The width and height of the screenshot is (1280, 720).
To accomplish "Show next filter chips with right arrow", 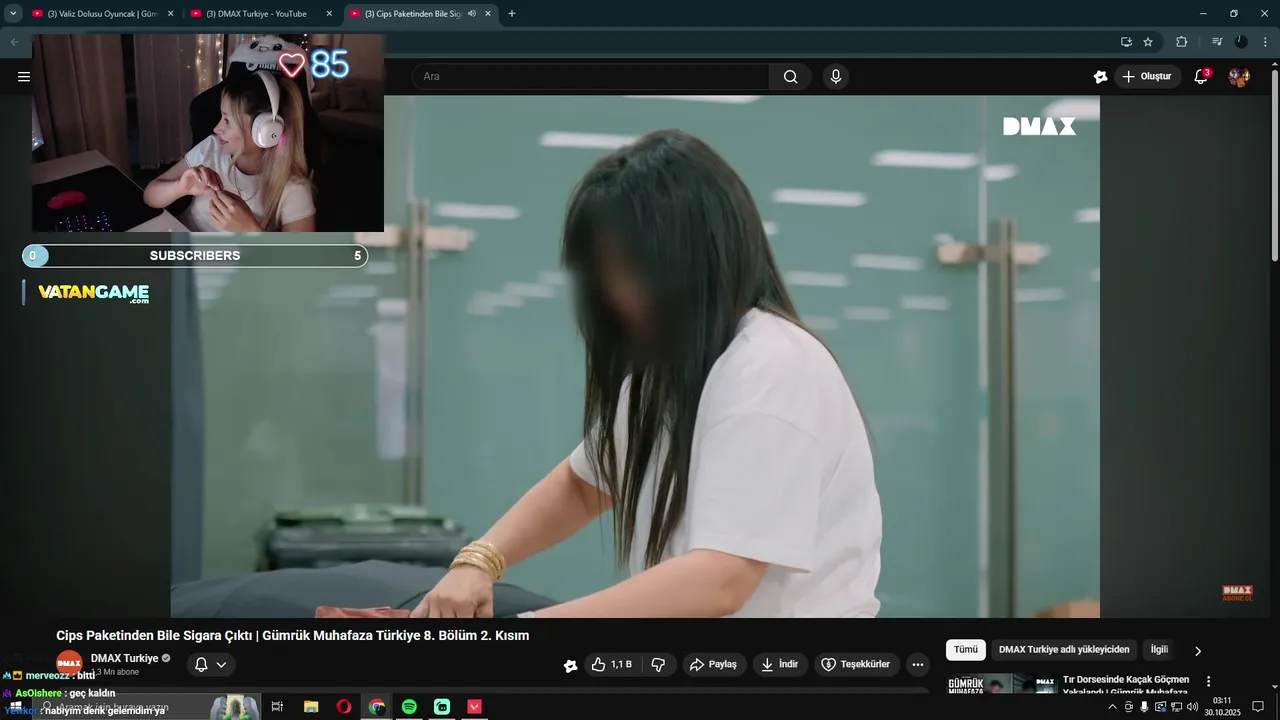I will (x=1198, y=651).
